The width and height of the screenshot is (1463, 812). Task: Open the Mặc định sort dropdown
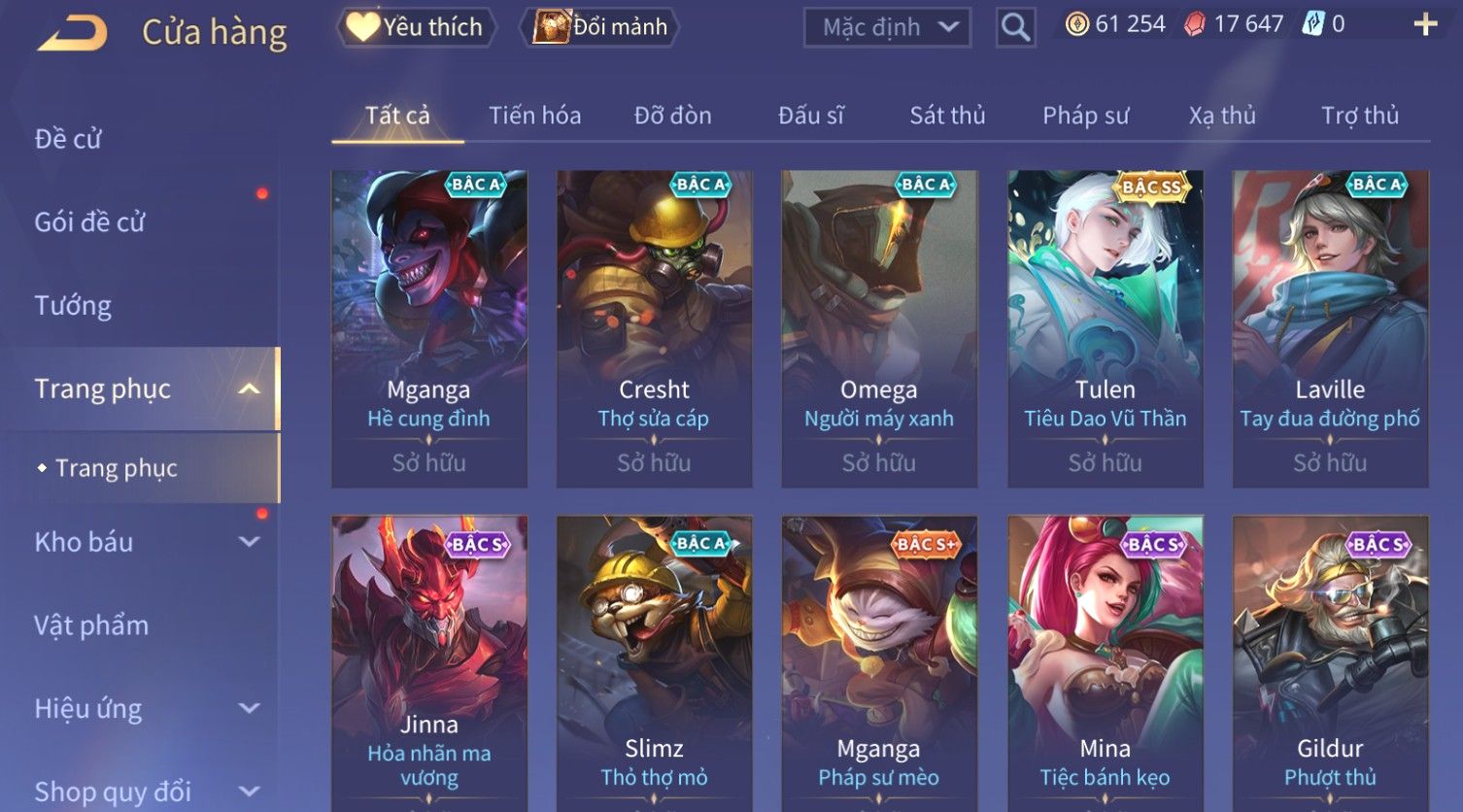coord(888,27)
